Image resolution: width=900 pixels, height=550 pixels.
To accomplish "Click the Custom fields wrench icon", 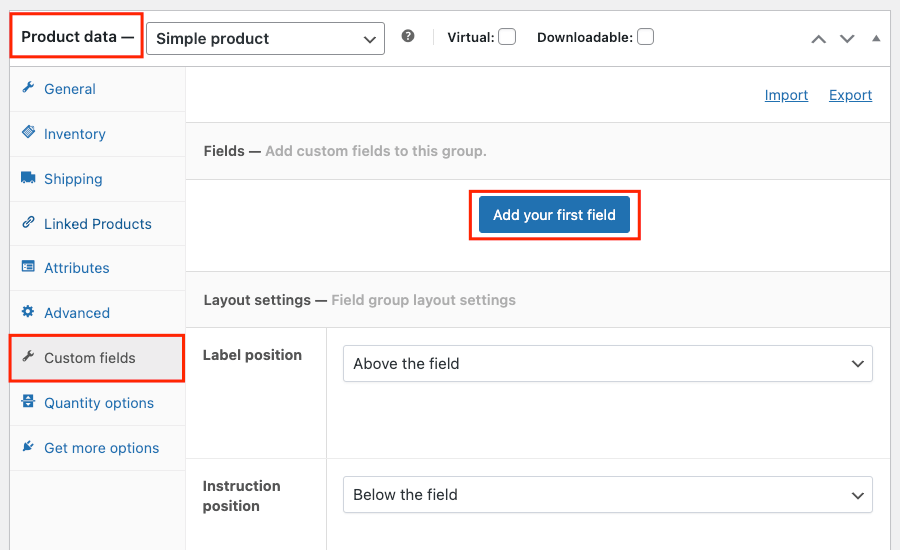I will [x=28, y=357].
